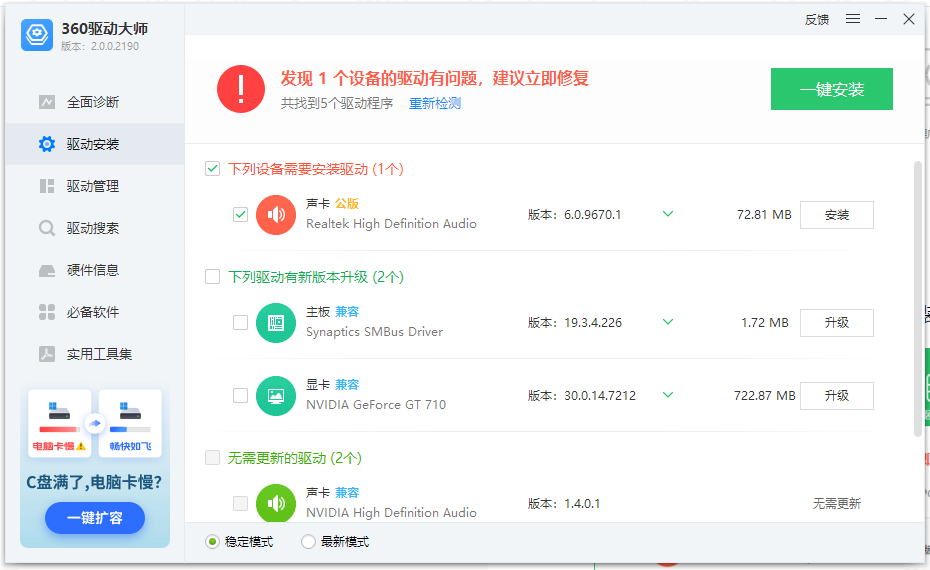Click the 无需更新的驱动 group checkbox

(x=212, y=457)
